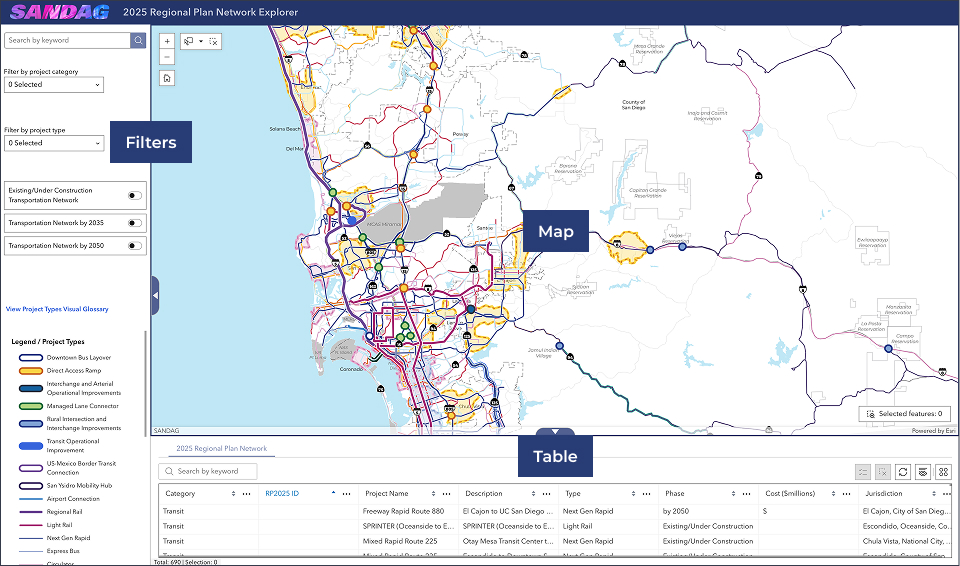The width and height of the screenshot is (960, 566).
Task: Open select tool options dropdown arrow
Action: [201, 42]
